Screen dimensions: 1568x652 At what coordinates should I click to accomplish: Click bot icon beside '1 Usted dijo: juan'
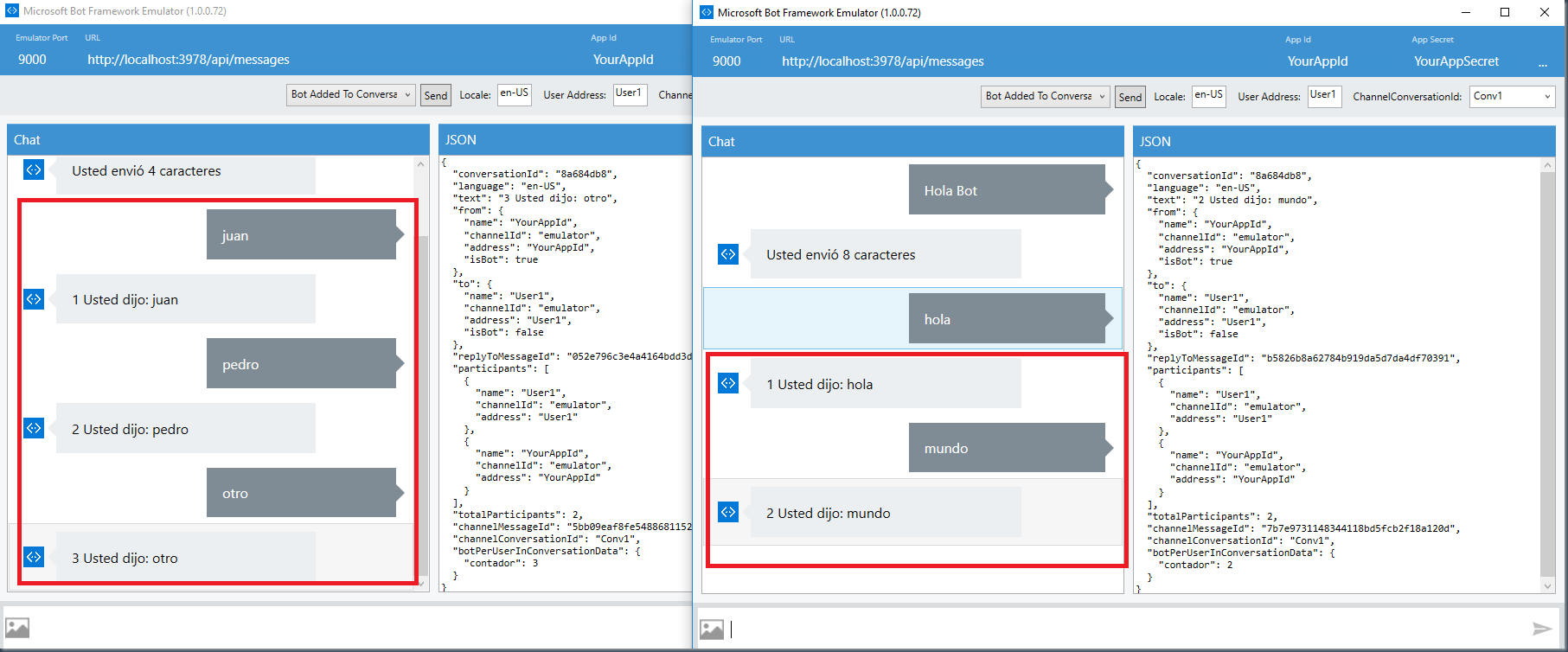pos(34,299)
